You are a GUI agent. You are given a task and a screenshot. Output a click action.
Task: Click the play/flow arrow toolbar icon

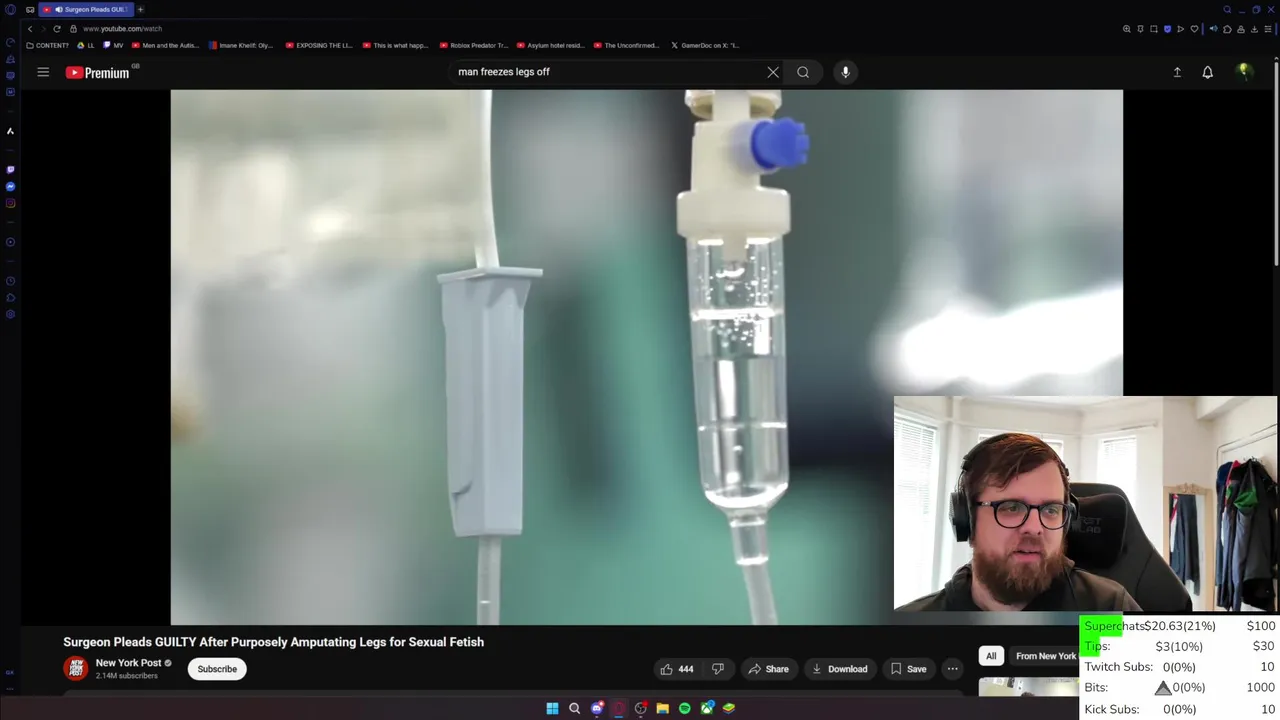1180,29
